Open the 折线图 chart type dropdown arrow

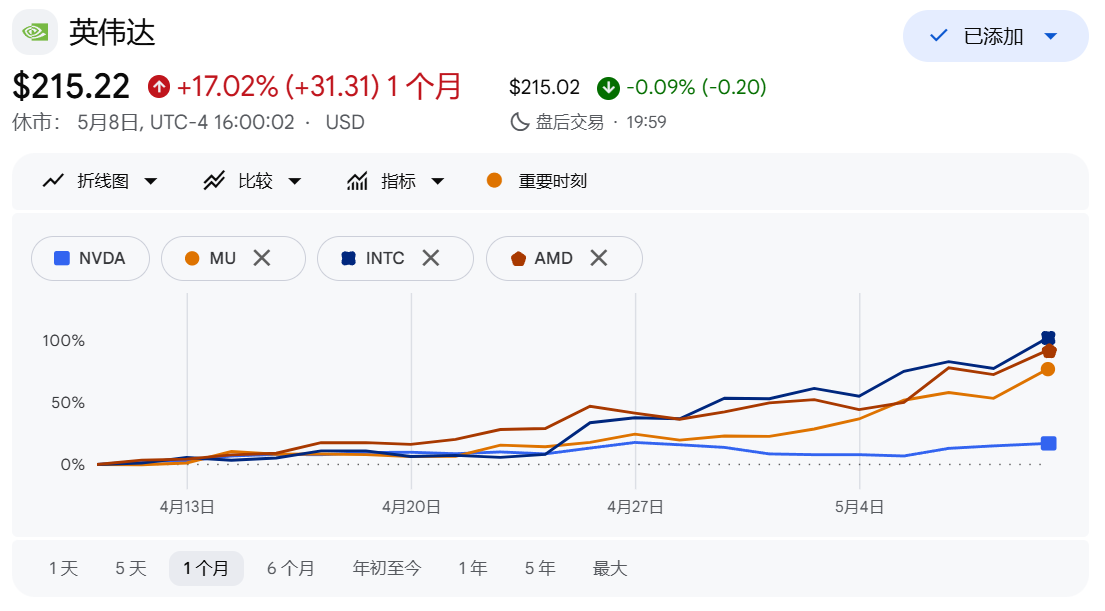point(151,181)
